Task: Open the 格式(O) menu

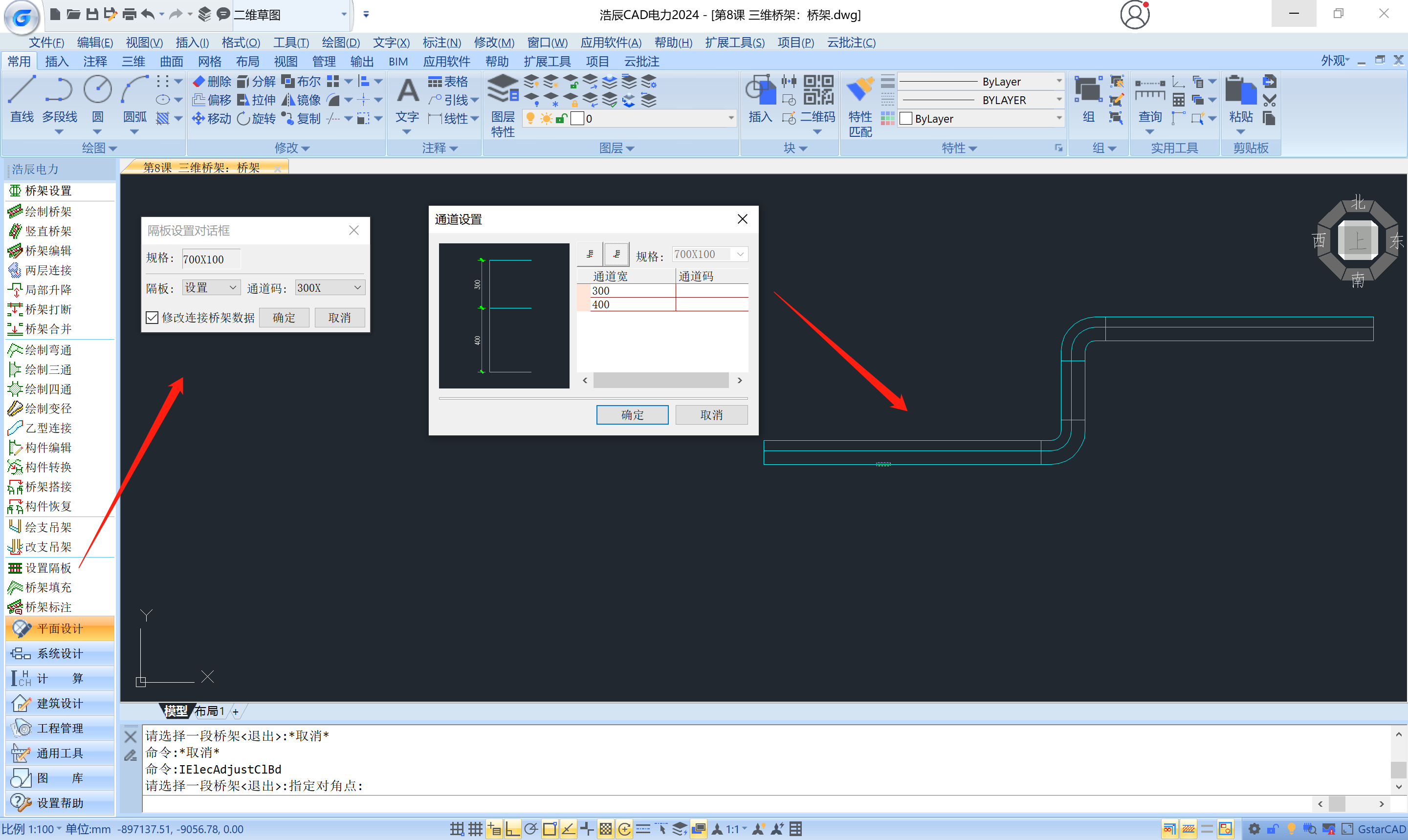Action: (x=241, y=43)
